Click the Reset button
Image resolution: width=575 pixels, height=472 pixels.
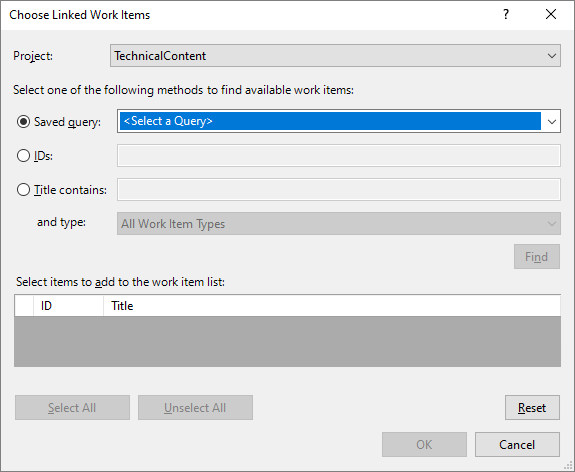pyautogui.click(x=532, y=407)
